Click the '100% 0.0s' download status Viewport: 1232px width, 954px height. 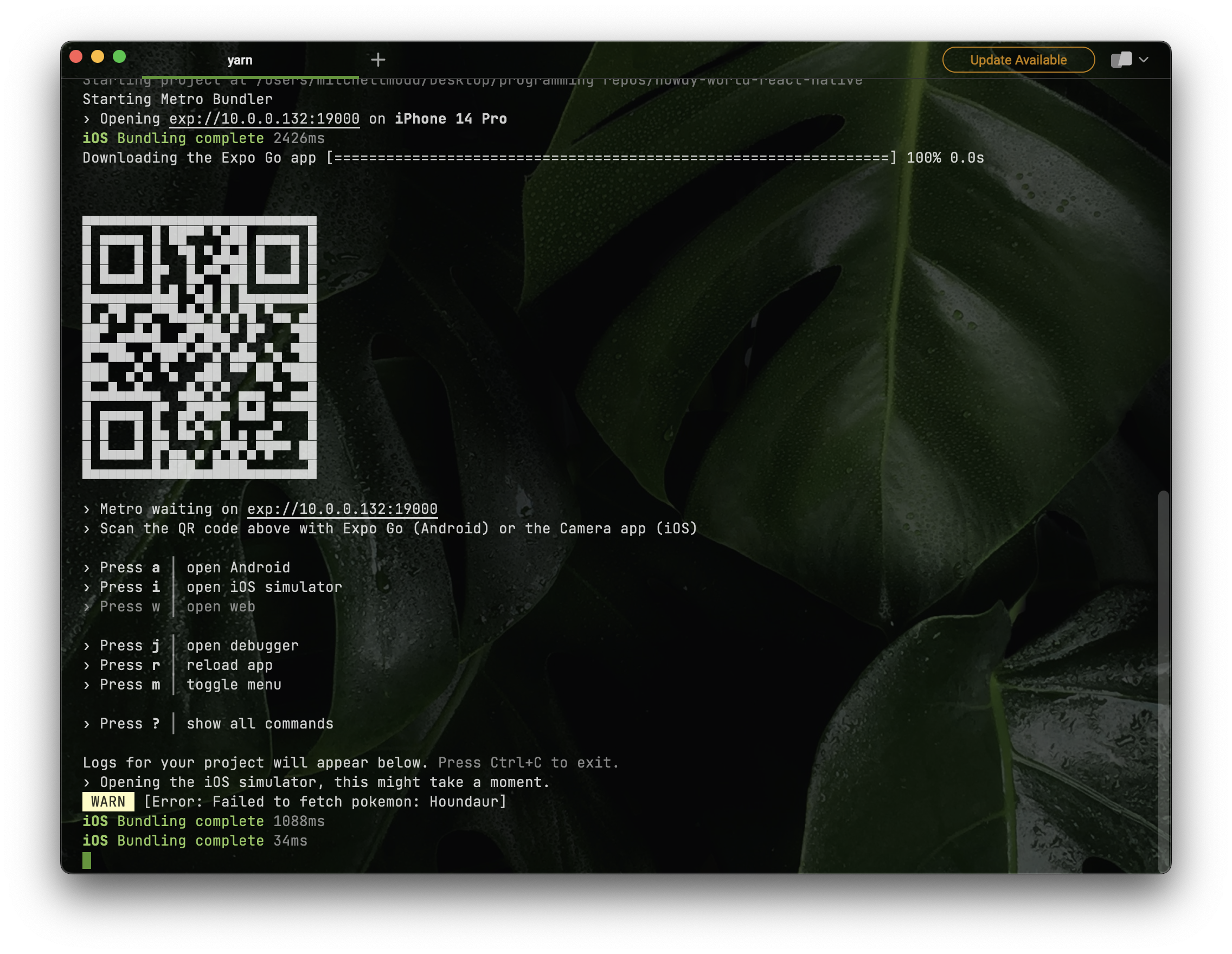[946, 158]
